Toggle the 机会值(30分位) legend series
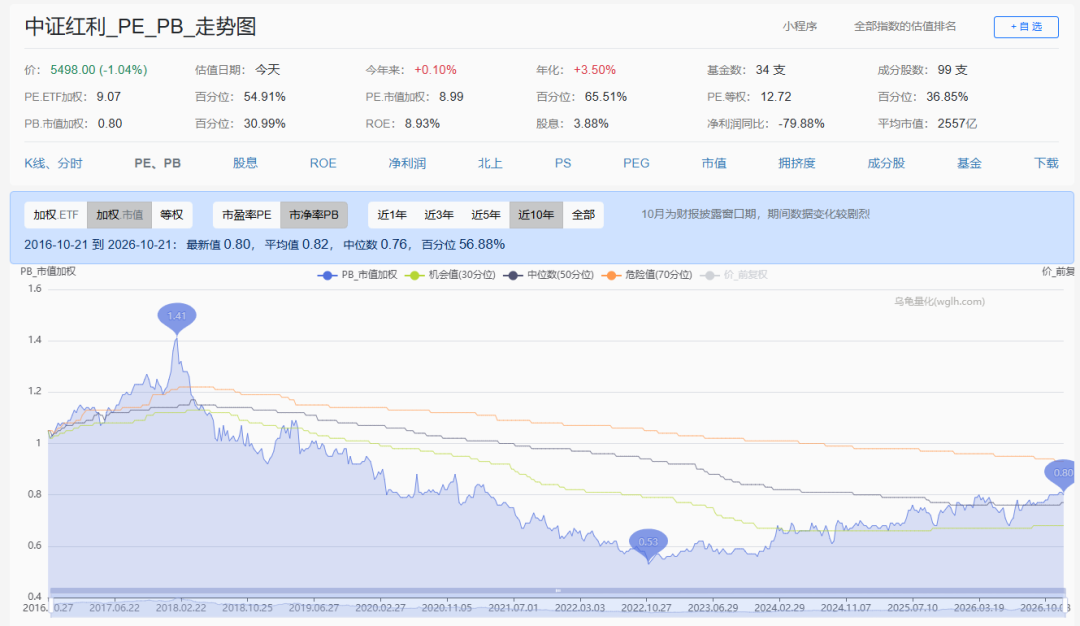1080x626 pixels. click(x=450, y=275)
